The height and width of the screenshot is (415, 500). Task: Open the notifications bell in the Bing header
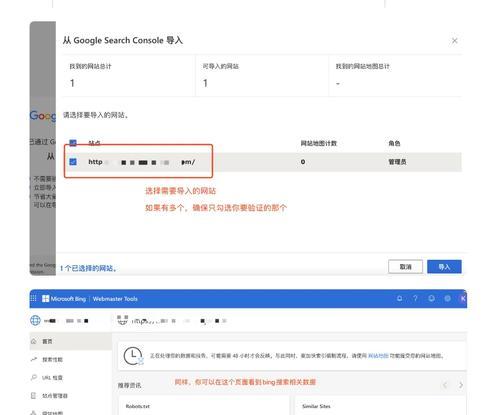coord(399,298)
